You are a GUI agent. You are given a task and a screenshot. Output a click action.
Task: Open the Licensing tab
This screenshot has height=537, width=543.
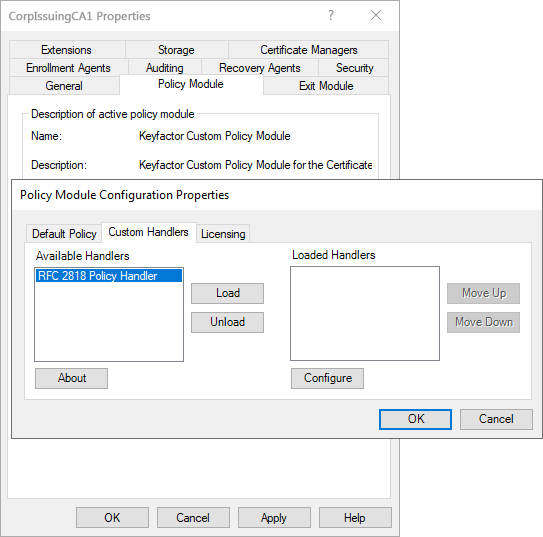223,234
